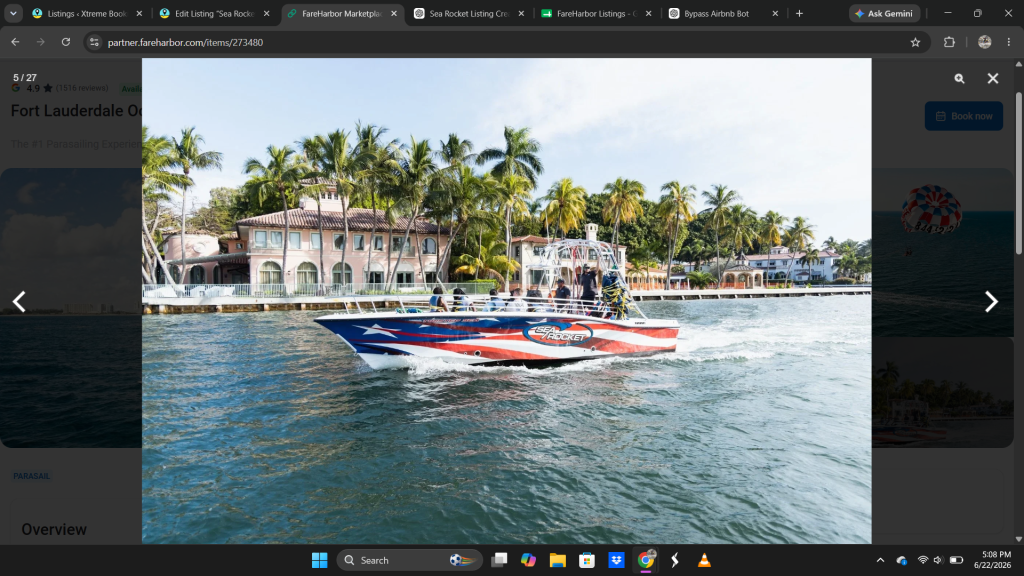View site information icon

(94, 42)
